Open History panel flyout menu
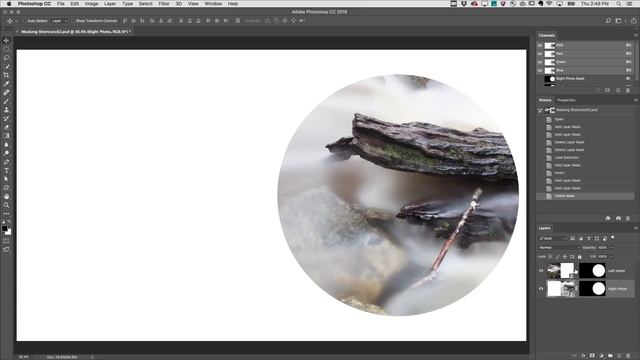The image size is (640, 360). (636, 100)
